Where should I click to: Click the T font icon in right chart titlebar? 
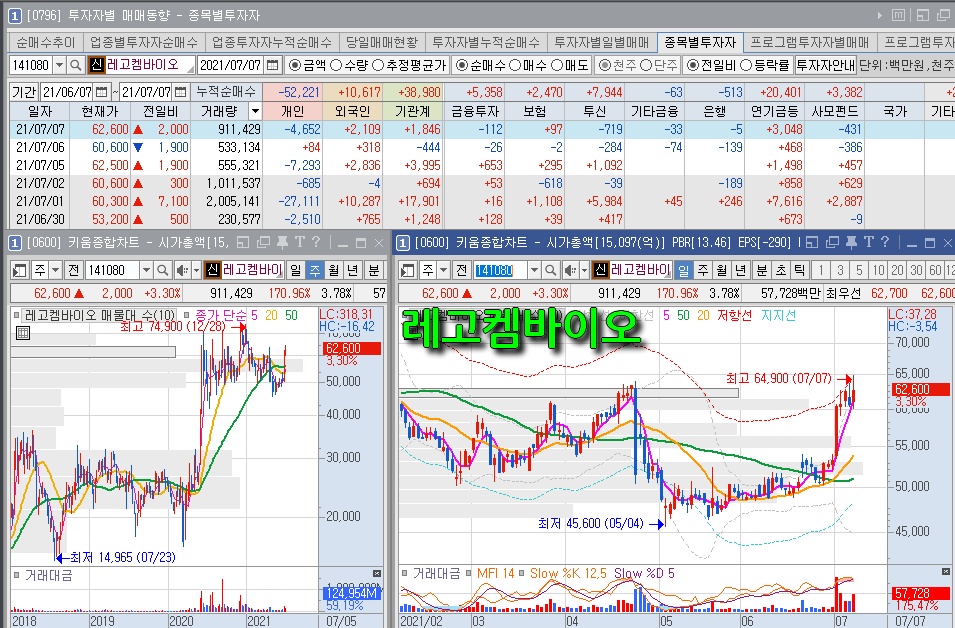[x=869, y=242]
